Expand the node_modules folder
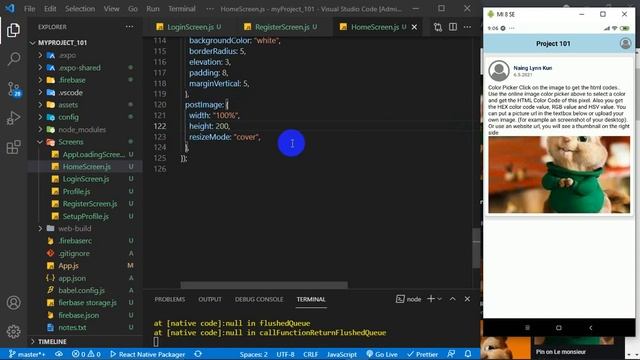 [x=40, y=129]
